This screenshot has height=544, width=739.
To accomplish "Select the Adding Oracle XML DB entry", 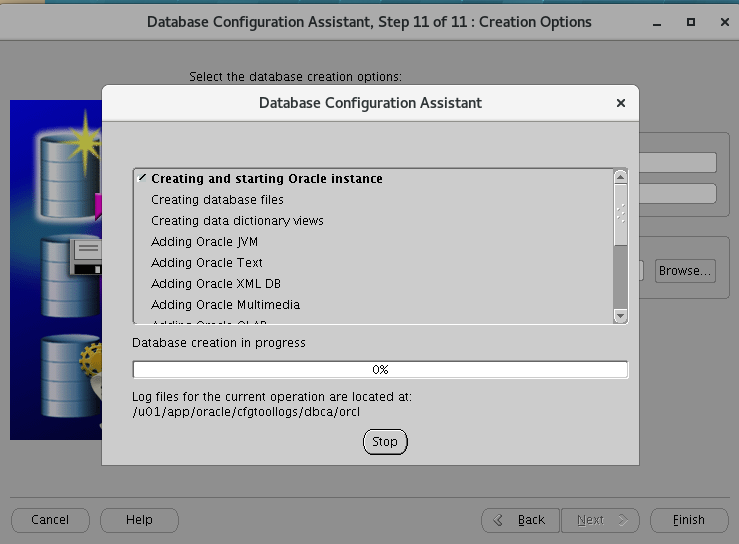I will pos(215,284).
